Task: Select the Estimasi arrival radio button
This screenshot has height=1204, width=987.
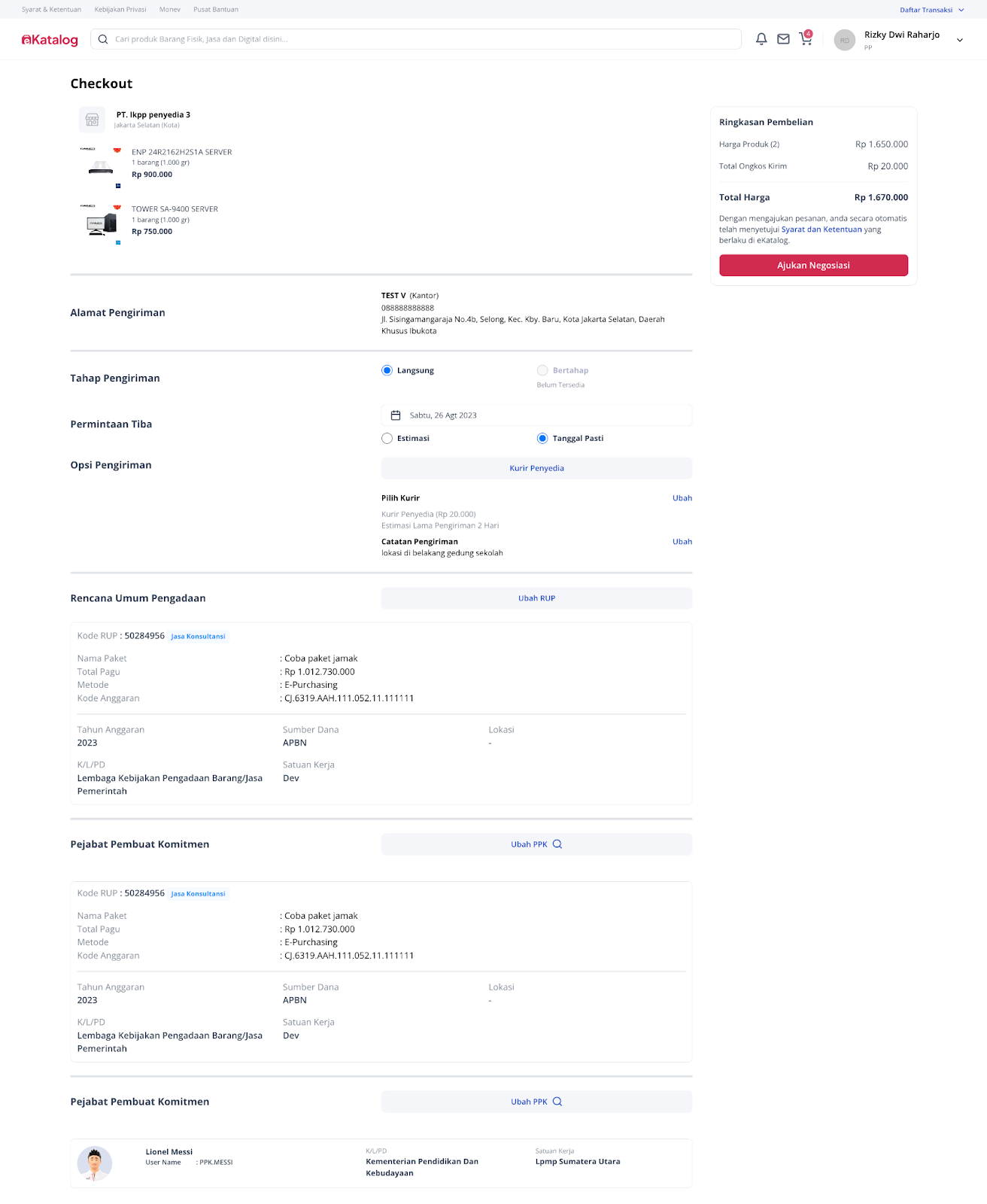Action: [387, 438]
